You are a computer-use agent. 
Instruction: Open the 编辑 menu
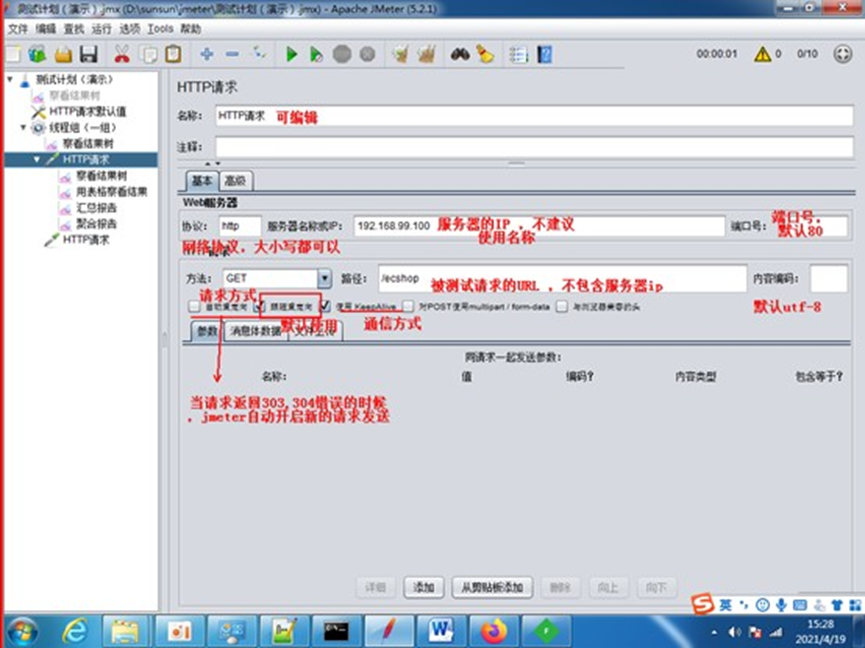(x=46, y=29)
